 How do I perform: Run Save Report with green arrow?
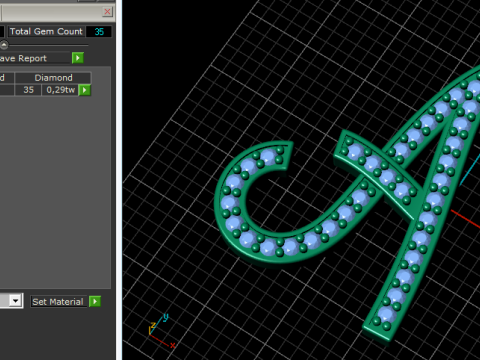point(78,58)
